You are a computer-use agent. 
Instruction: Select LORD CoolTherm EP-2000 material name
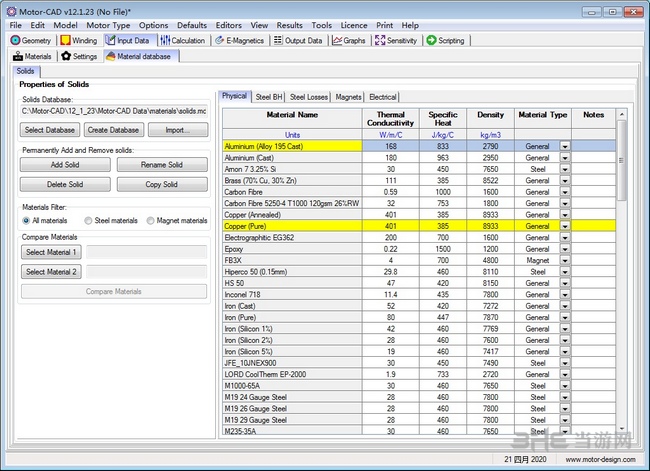(292, 374)
